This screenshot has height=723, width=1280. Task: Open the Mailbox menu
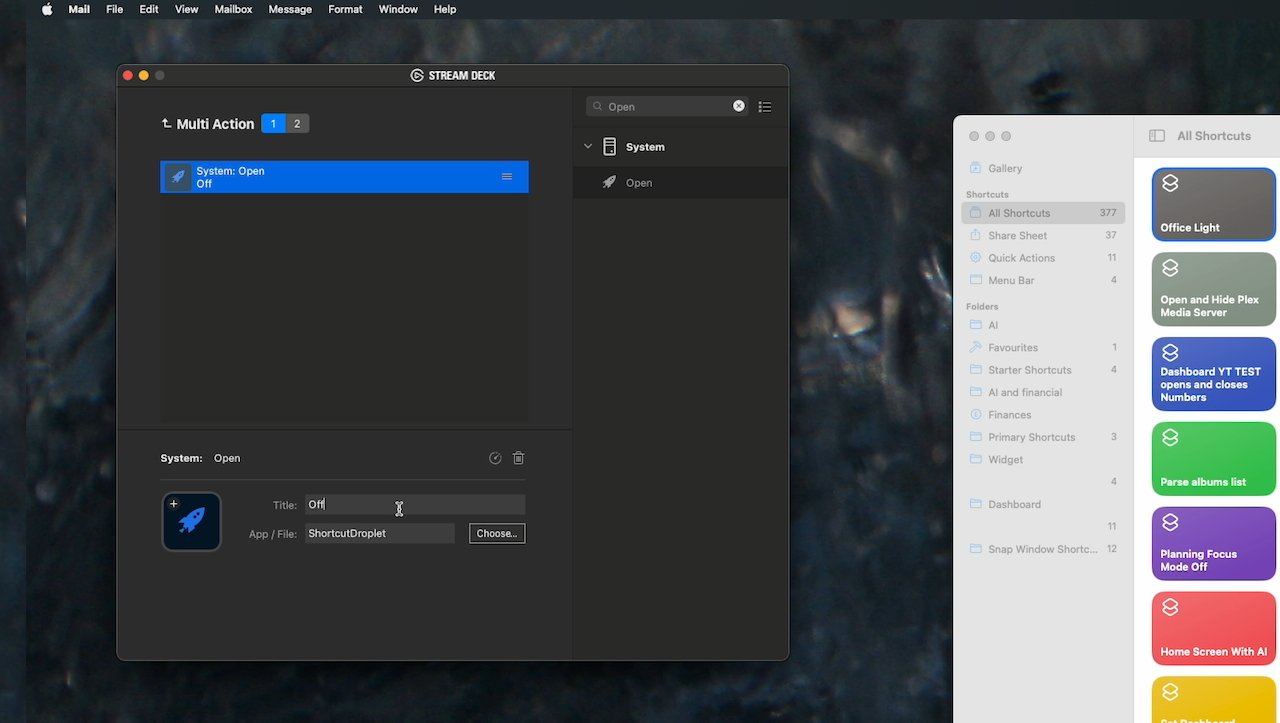coord(233,9)
